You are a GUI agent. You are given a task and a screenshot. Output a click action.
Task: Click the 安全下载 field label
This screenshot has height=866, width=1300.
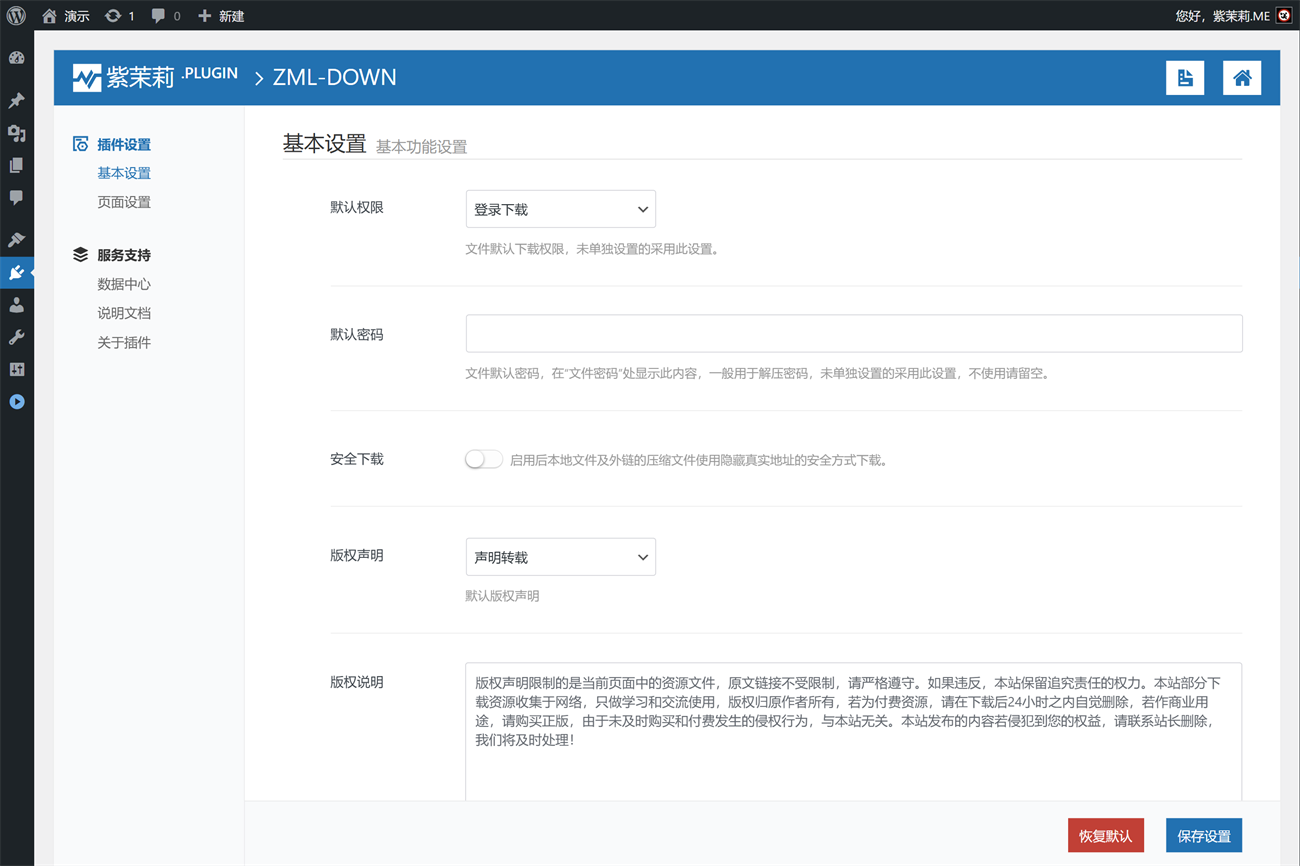coord(357,459)
